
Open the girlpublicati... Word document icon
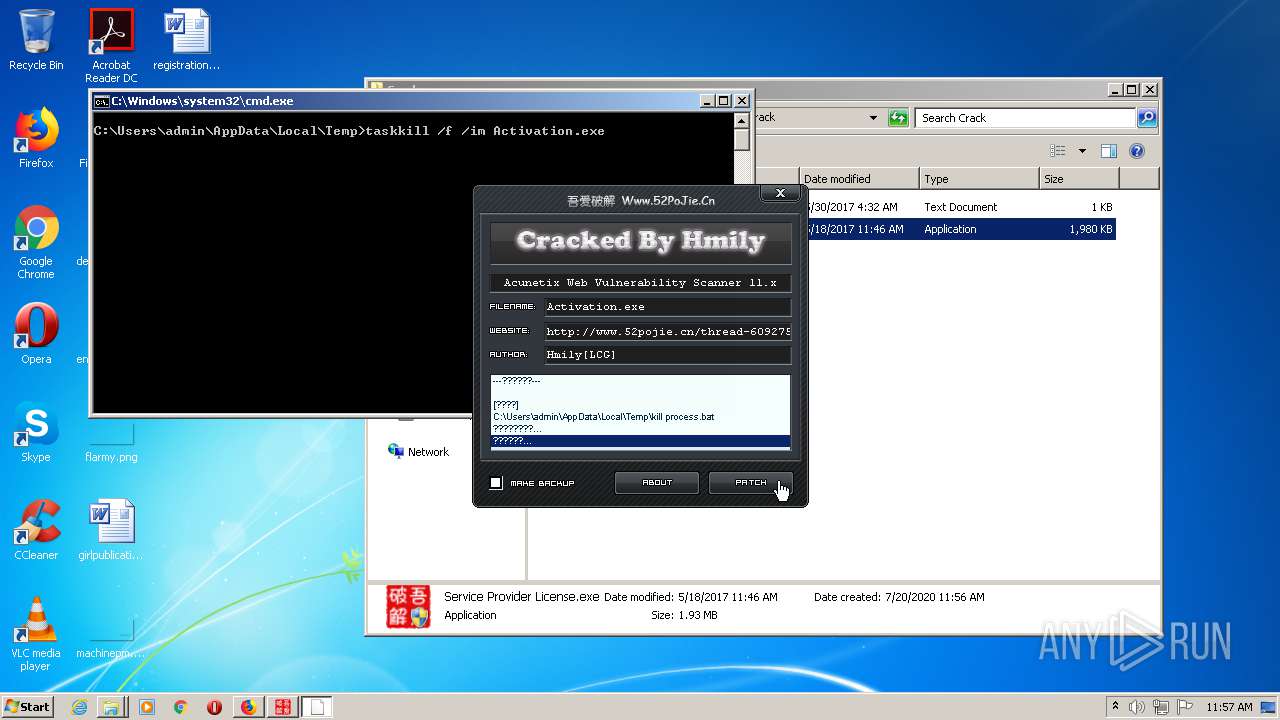[111, 530]
